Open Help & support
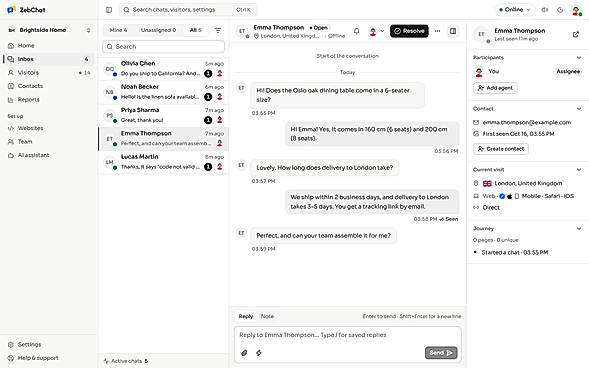Screen dimensions: 589x368 click(49, 358)
